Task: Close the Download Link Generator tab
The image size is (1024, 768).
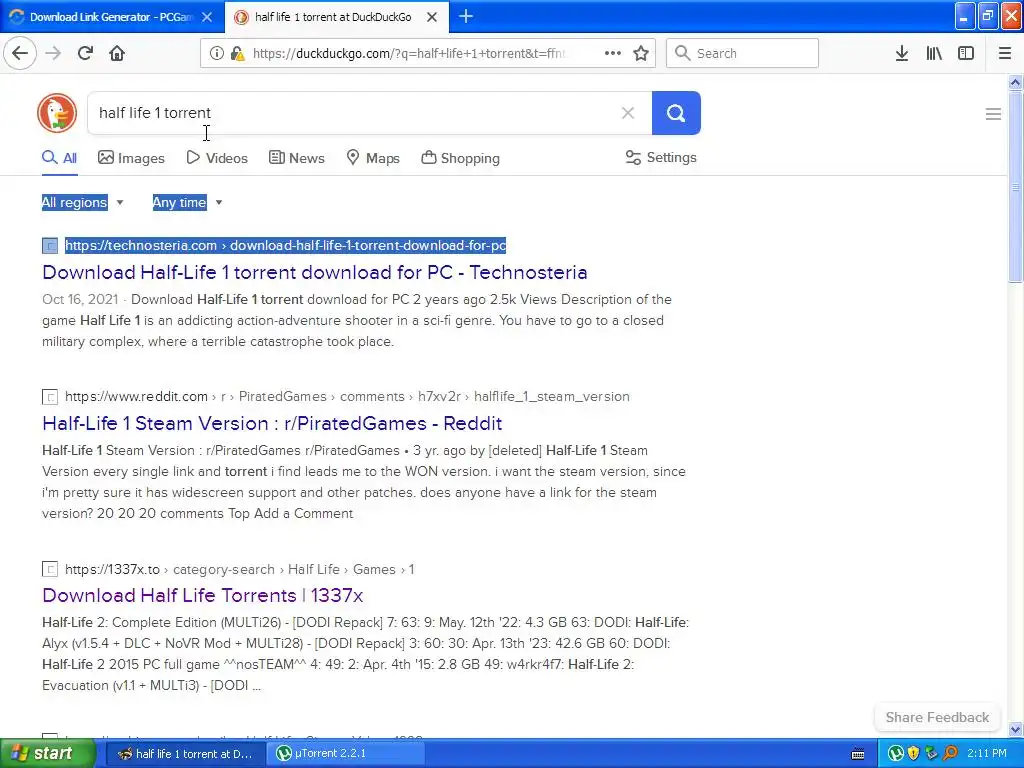Action: (207, 17)
